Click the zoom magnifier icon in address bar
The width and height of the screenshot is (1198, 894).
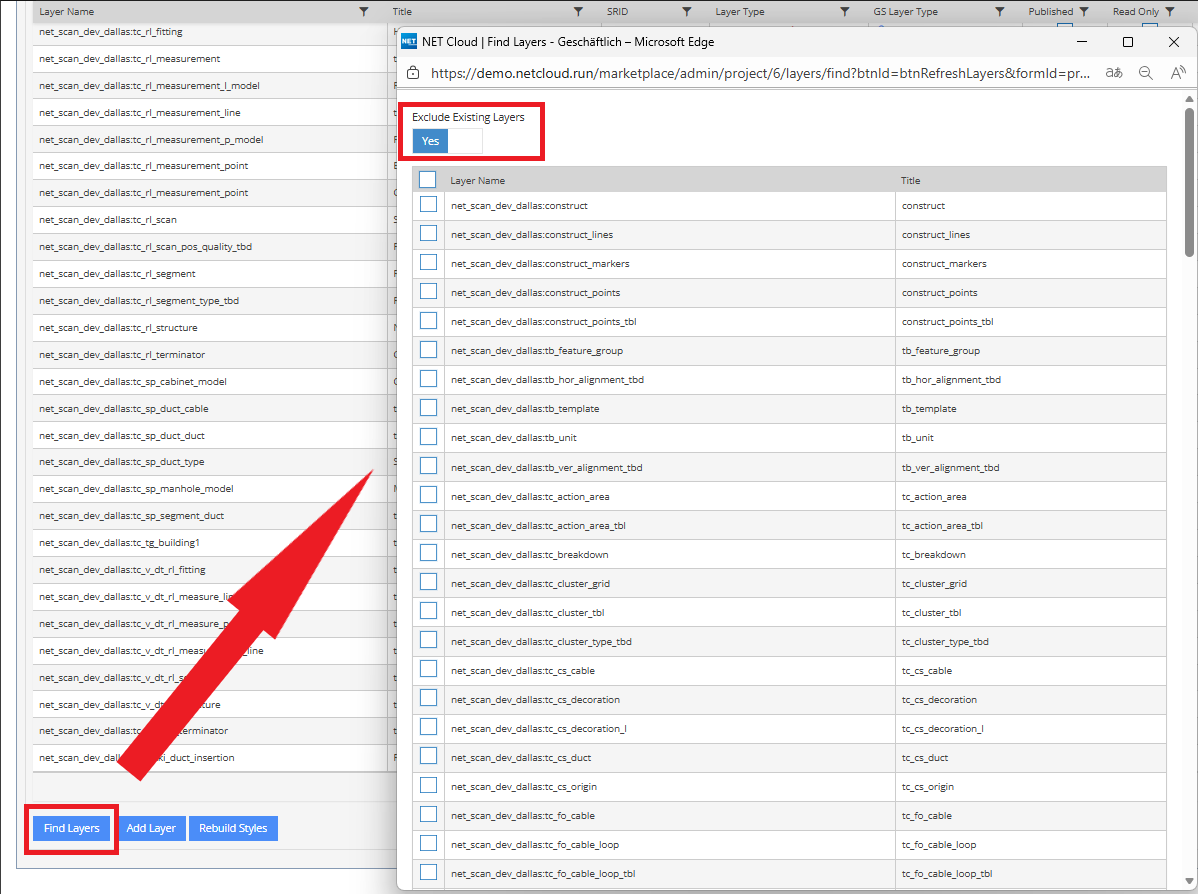(x=1146, y=73)
